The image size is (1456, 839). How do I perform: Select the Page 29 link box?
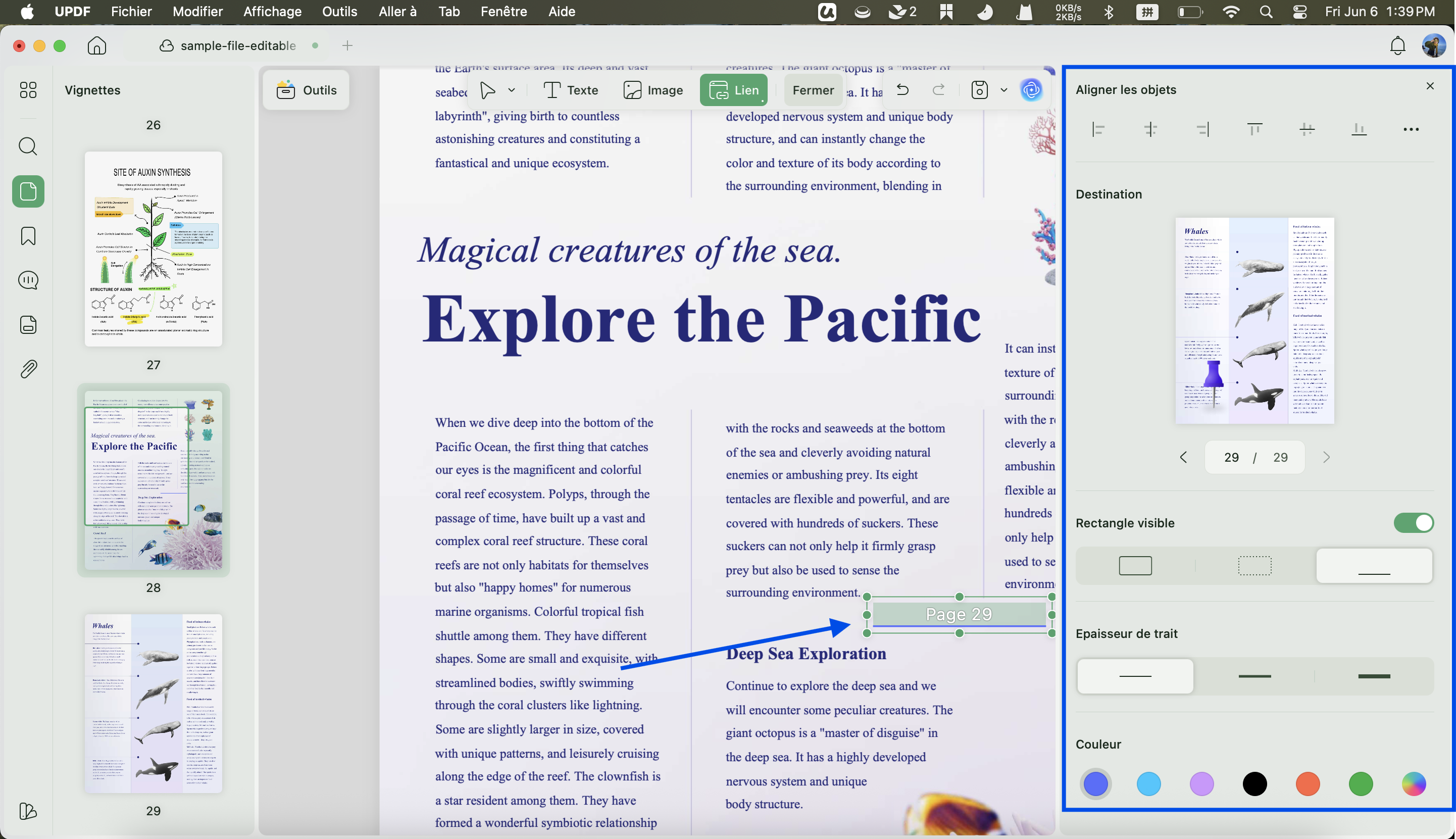tap(959, 615)
